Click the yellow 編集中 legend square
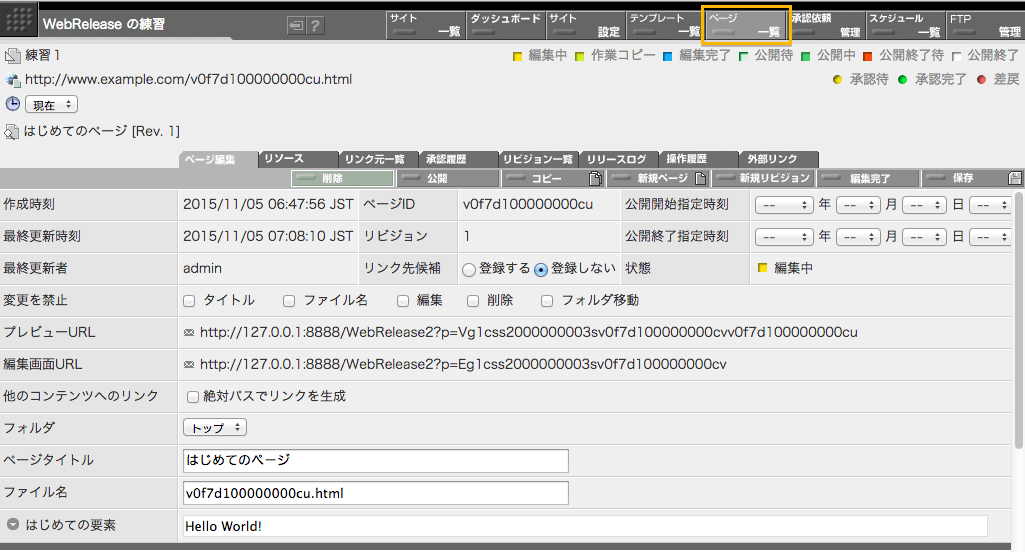 (x=517, y=56)
